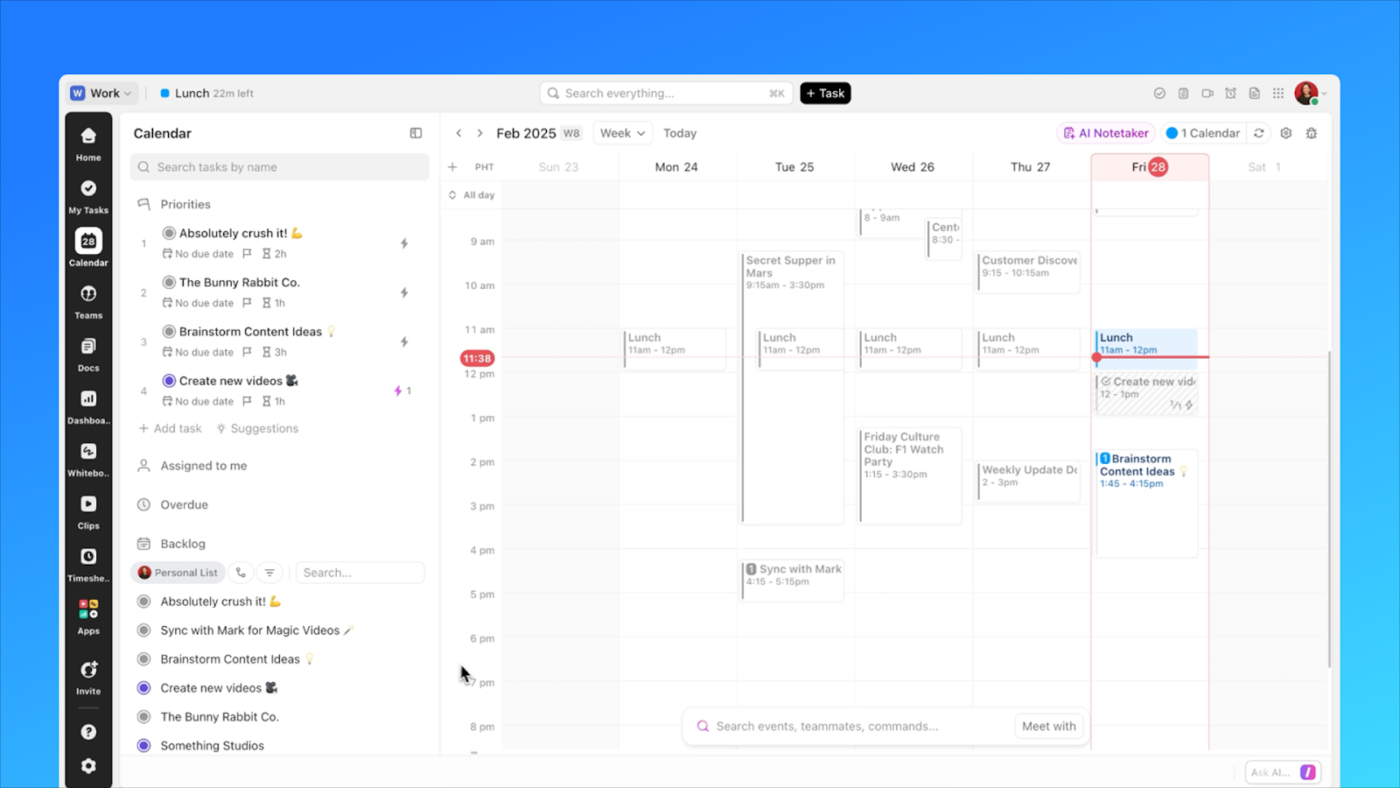
Task: Create a new task with the + Task button
Action: tap(825, 93)
